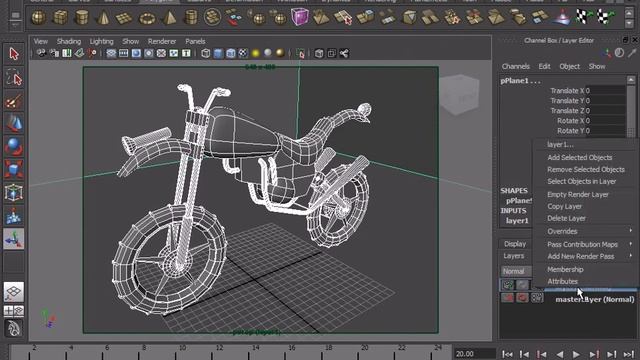Enable wireframe display cube icon
Image resolution: width=640 pixels, height=360 pixels.
(206, 53)
